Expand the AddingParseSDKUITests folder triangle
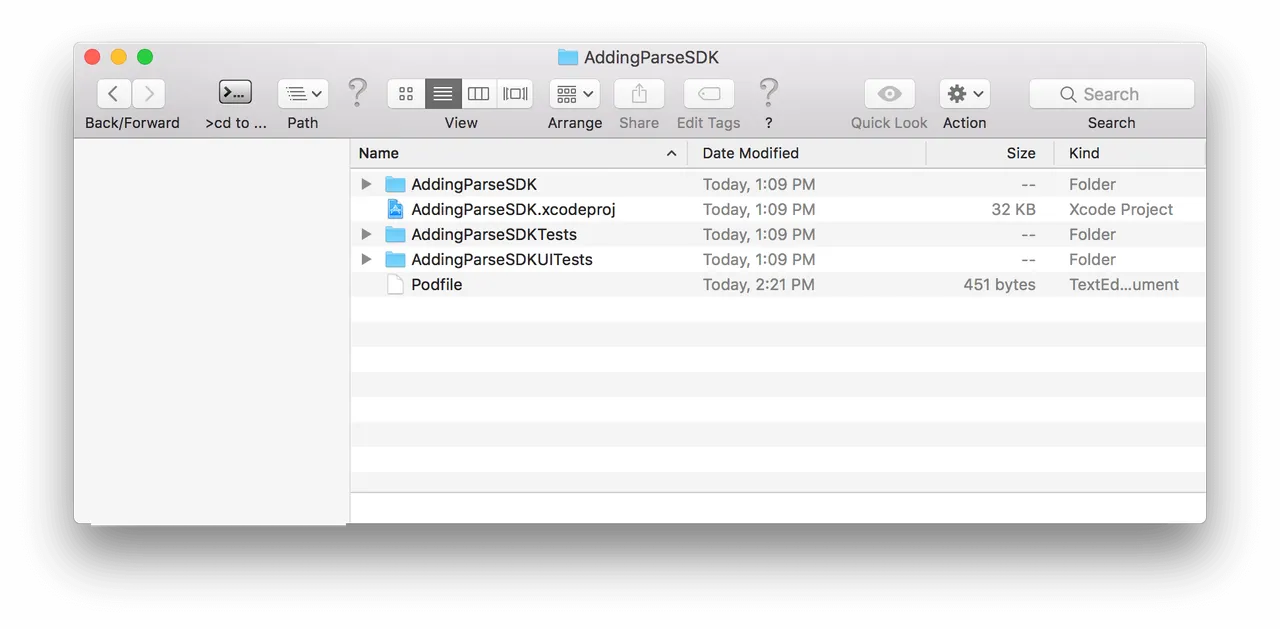Viewport: 1280px width, 629px height. tap(366, 259)
